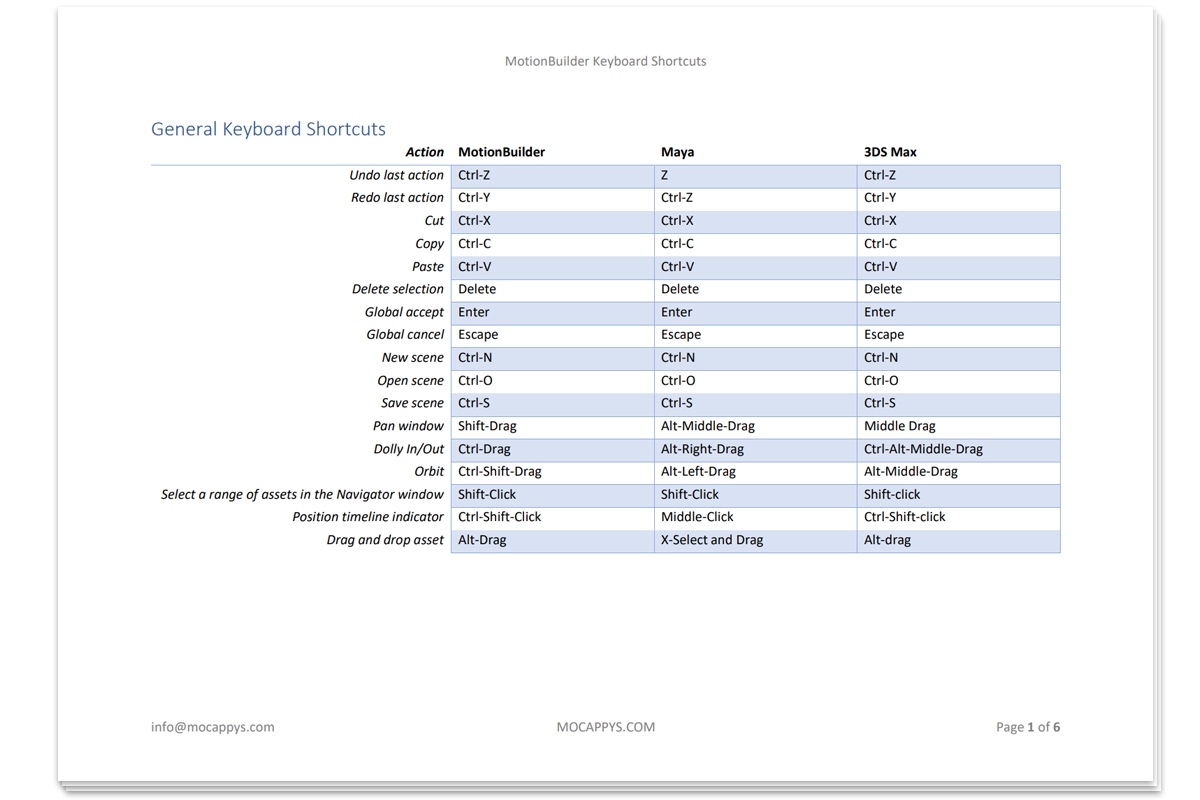Click the info@mocappys.com email in footer

pos(212,727)
